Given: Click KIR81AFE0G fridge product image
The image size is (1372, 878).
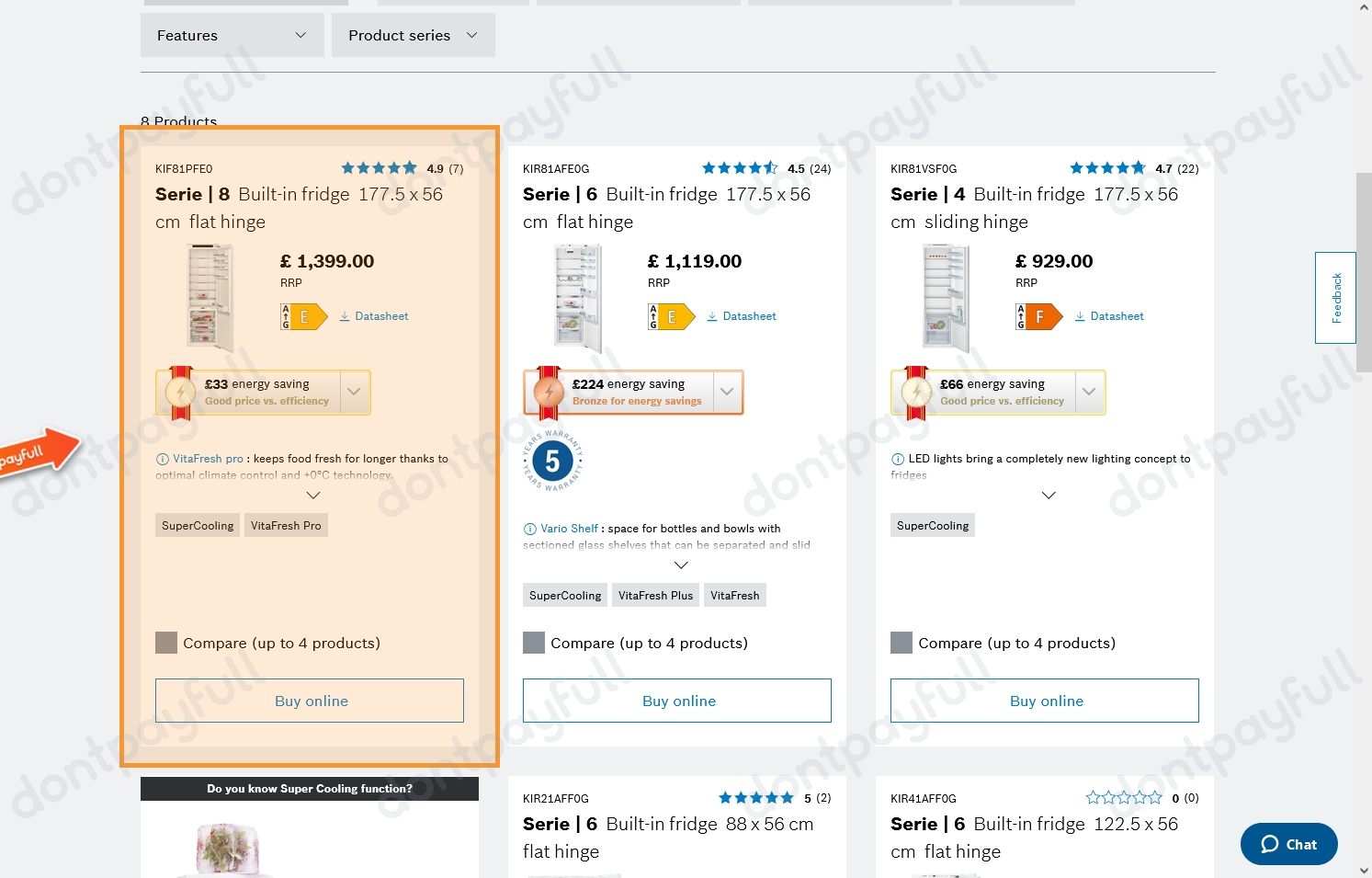Looking at the screenshot, I should 578,298.
